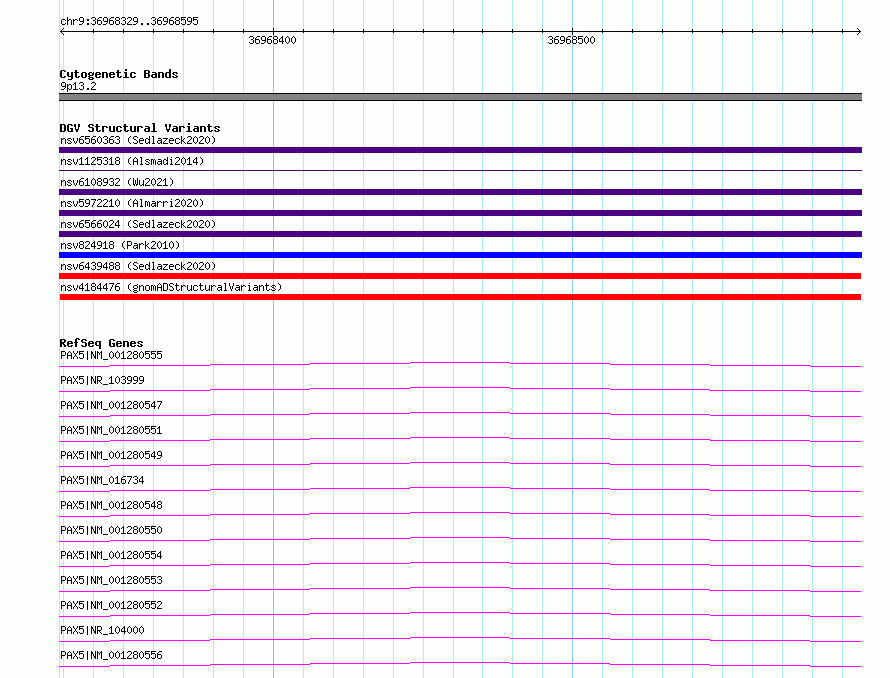Select transcript PAX5|NM_001280548
Screen dimensions: 890x678
pos(111,505)
